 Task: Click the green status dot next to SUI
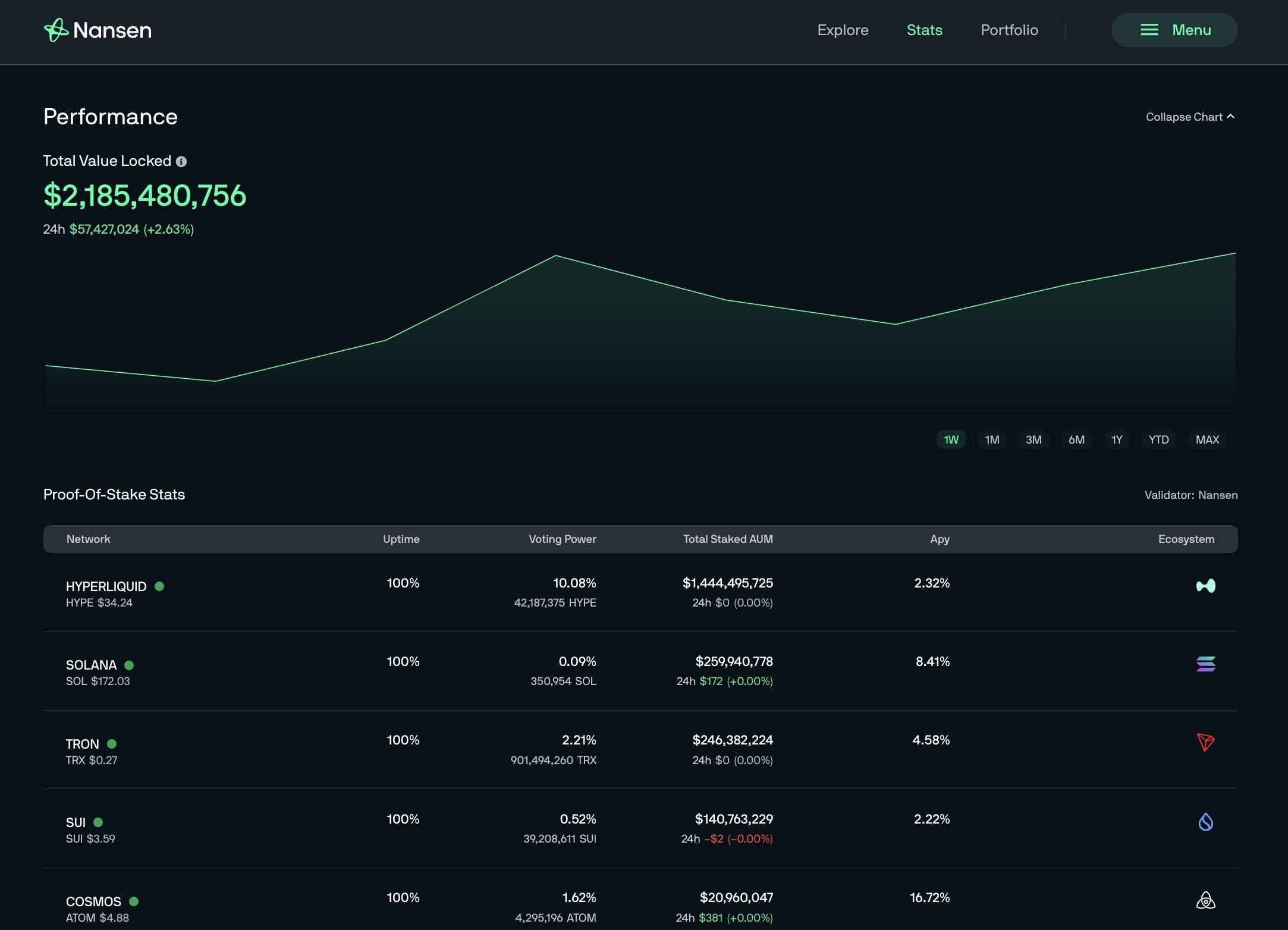point(98,822)
